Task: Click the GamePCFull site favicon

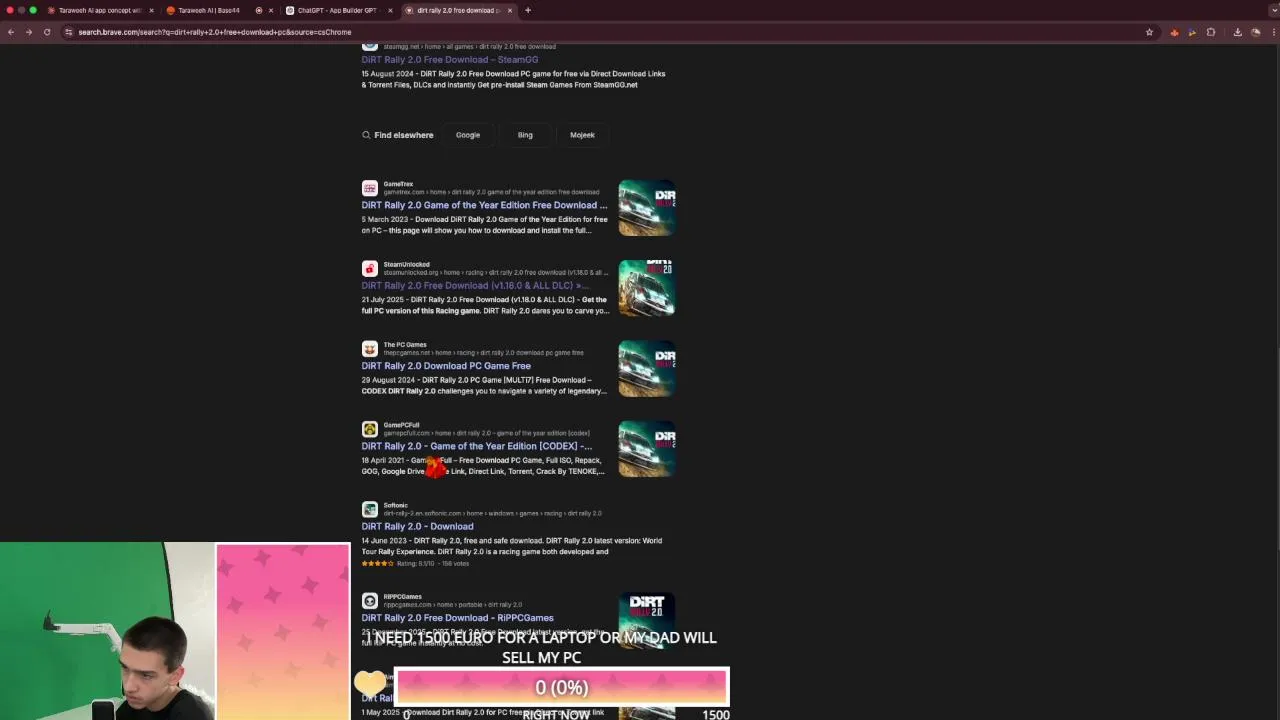Action: 370,428
